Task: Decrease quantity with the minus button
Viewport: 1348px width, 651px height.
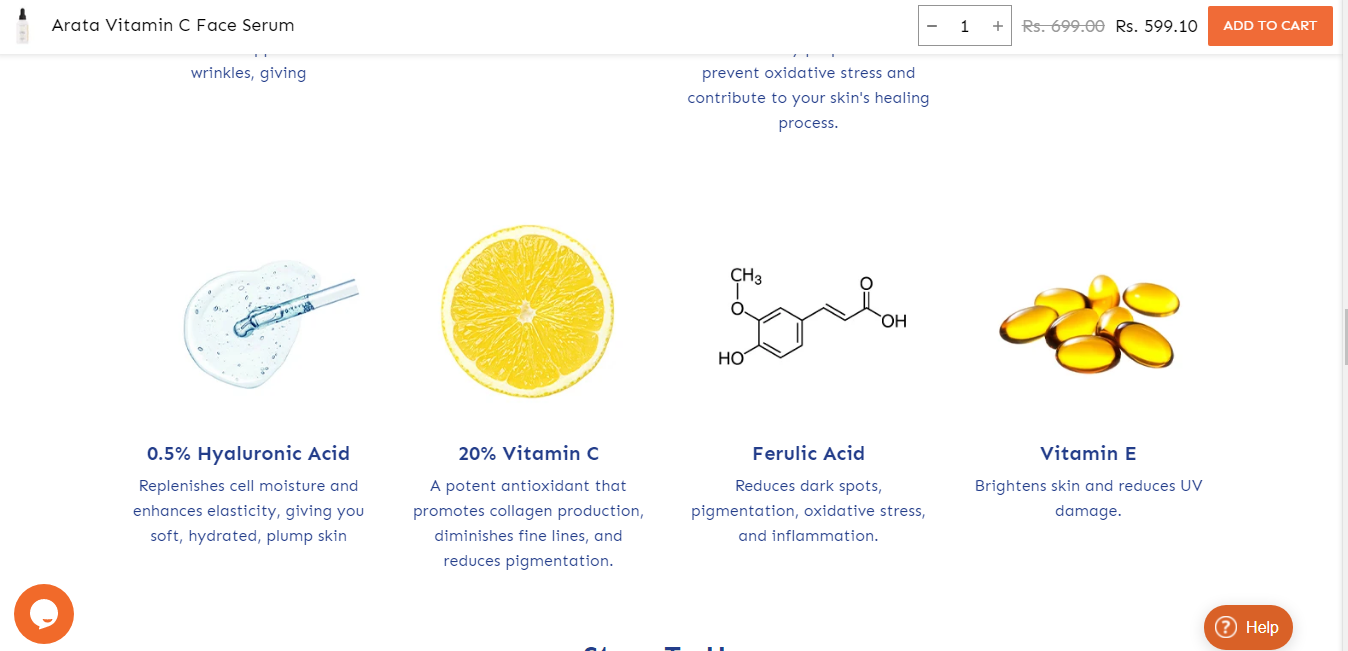Action: click(932, 26)
